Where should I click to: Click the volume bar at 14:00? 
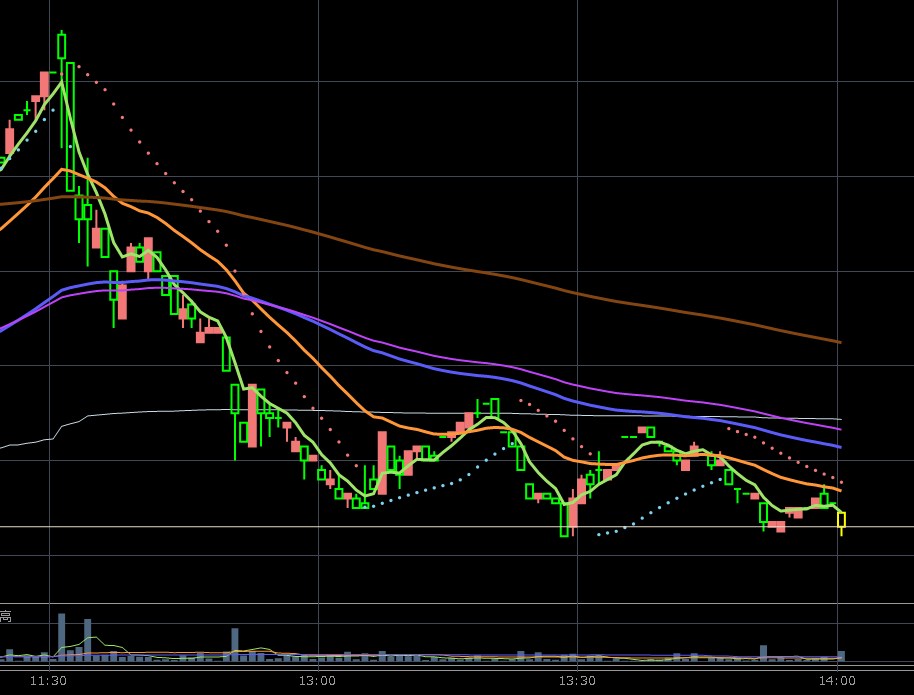coord(841,656)
